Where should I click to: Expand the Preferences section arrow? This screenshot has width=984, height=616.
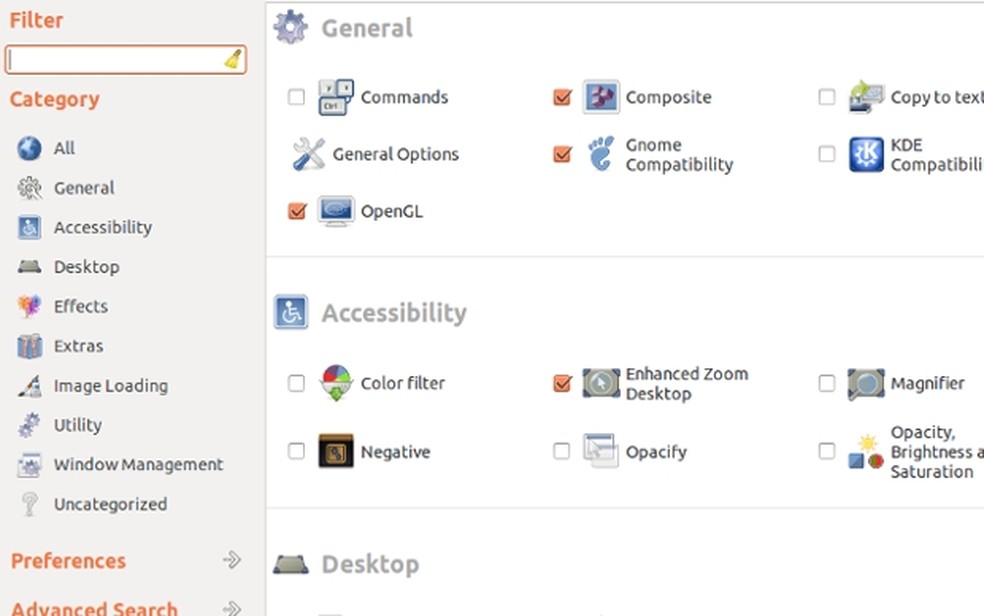tap(232, 560)
